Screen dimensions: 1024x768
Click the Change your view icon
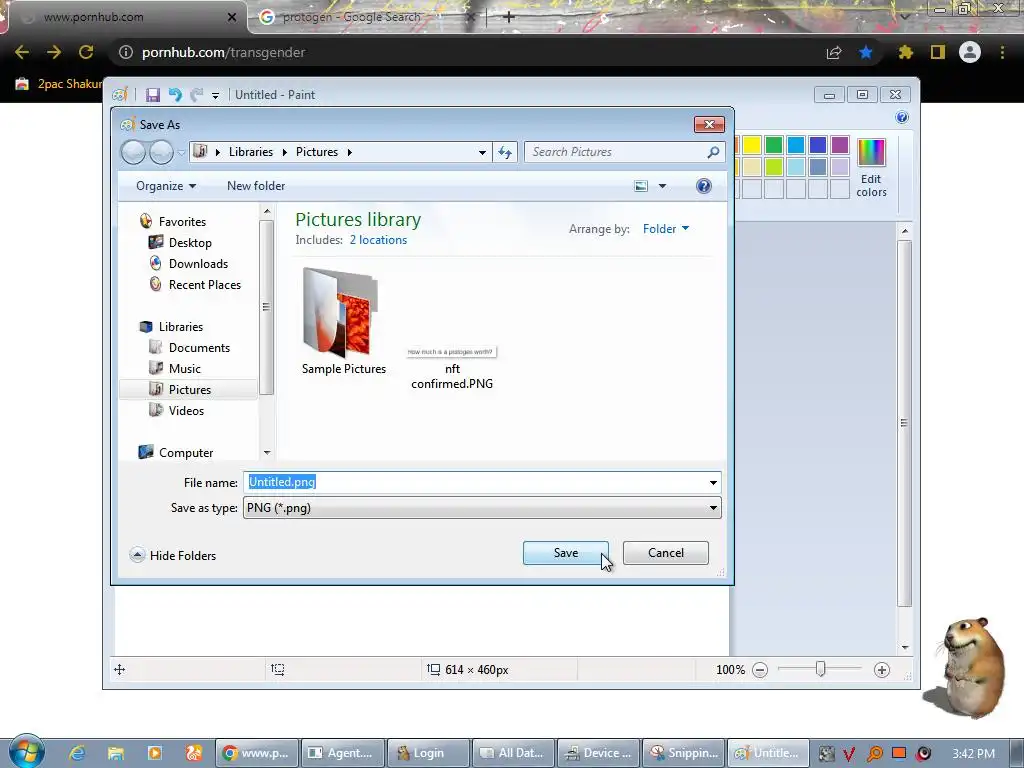click(641, 186)
